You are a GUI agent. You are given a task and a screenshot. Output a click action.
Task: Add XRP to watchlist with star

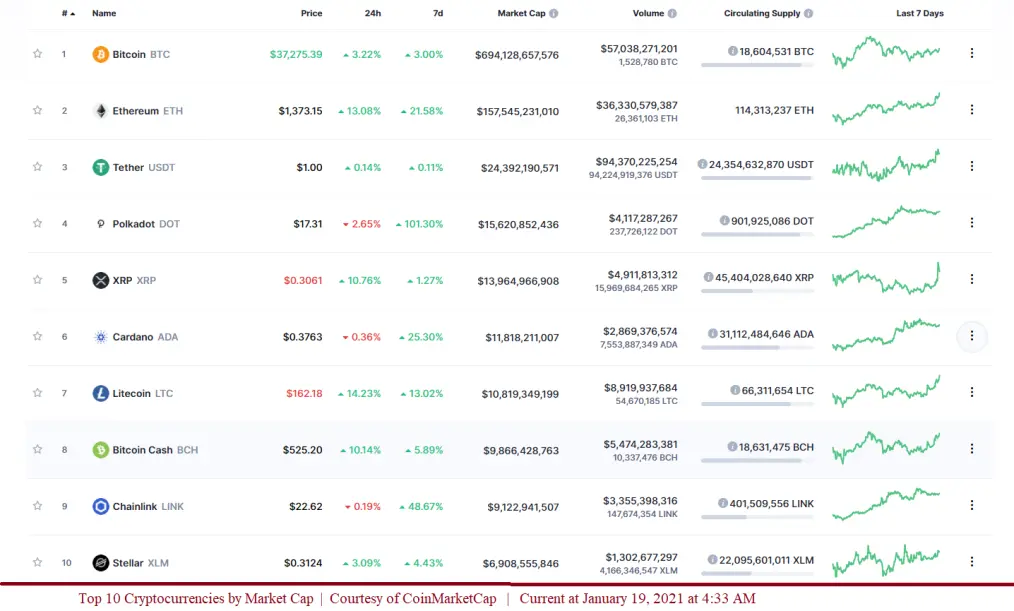click(38, 279)
